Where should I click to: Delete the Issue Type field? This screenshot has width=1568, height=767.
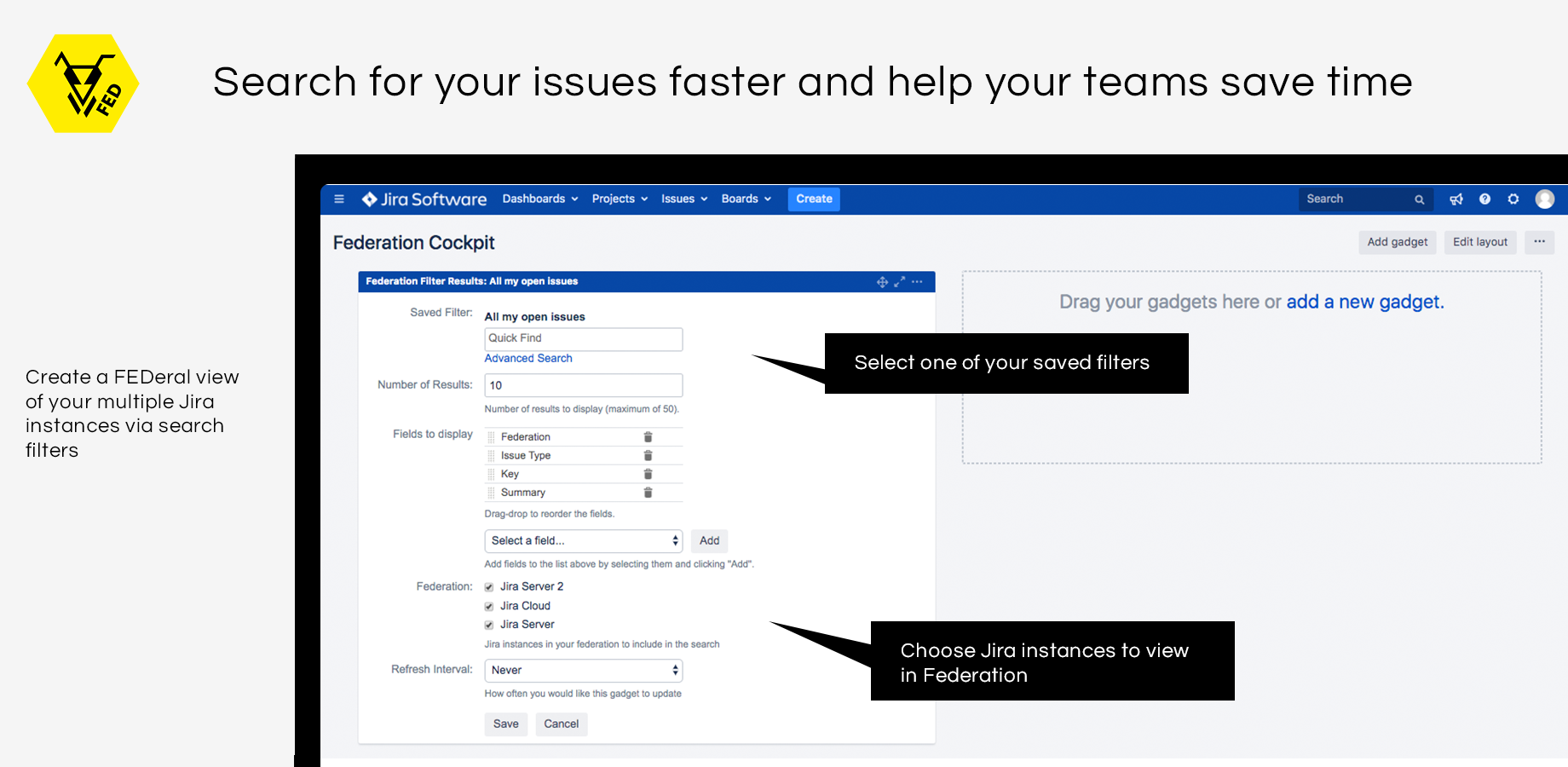[x=648, y=456]
